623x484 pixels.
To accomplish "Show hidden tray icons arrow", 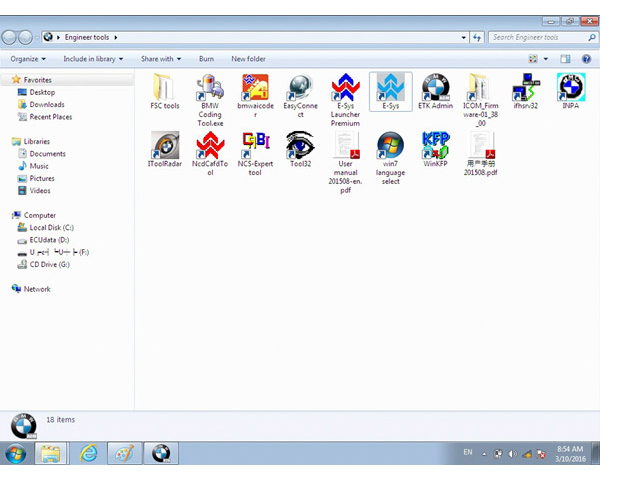I will tap(484, 454).
